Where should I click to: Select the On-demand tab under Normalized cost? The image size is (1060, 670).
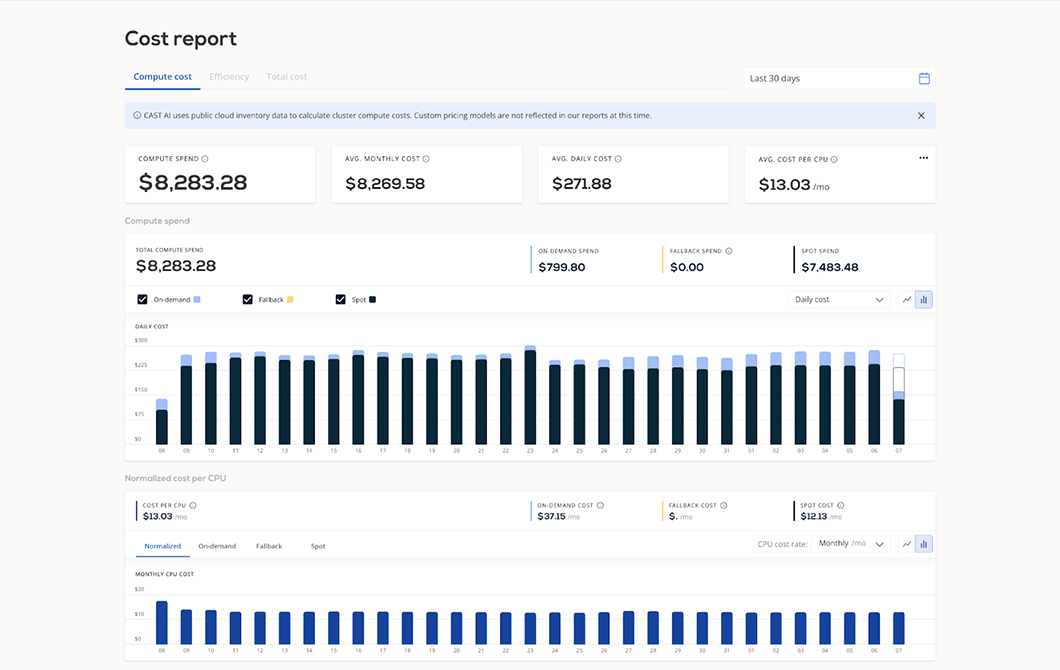[217, 546]
